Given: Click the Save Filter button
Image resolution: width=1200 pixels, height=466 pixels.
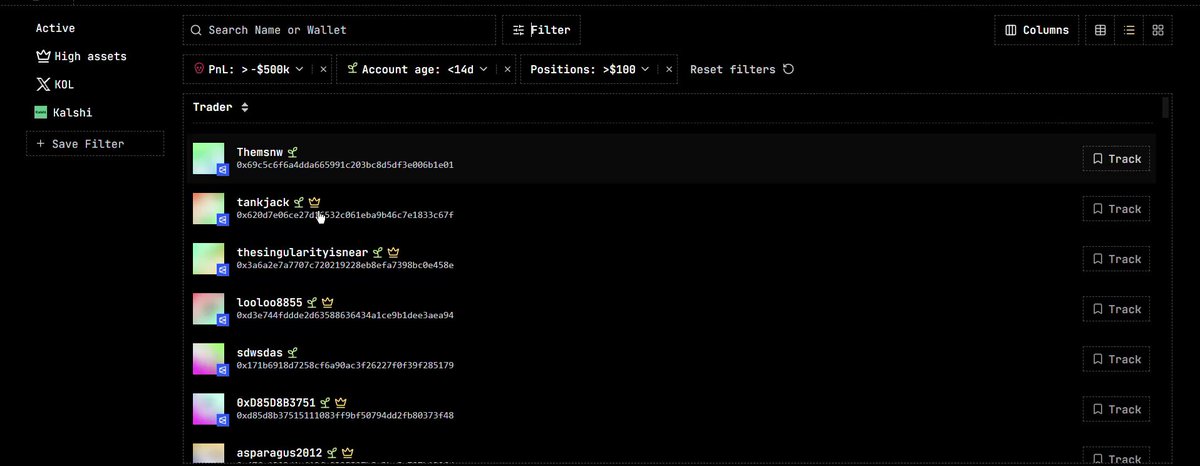Looking at the screenshot, I should [x=95, y=144].
